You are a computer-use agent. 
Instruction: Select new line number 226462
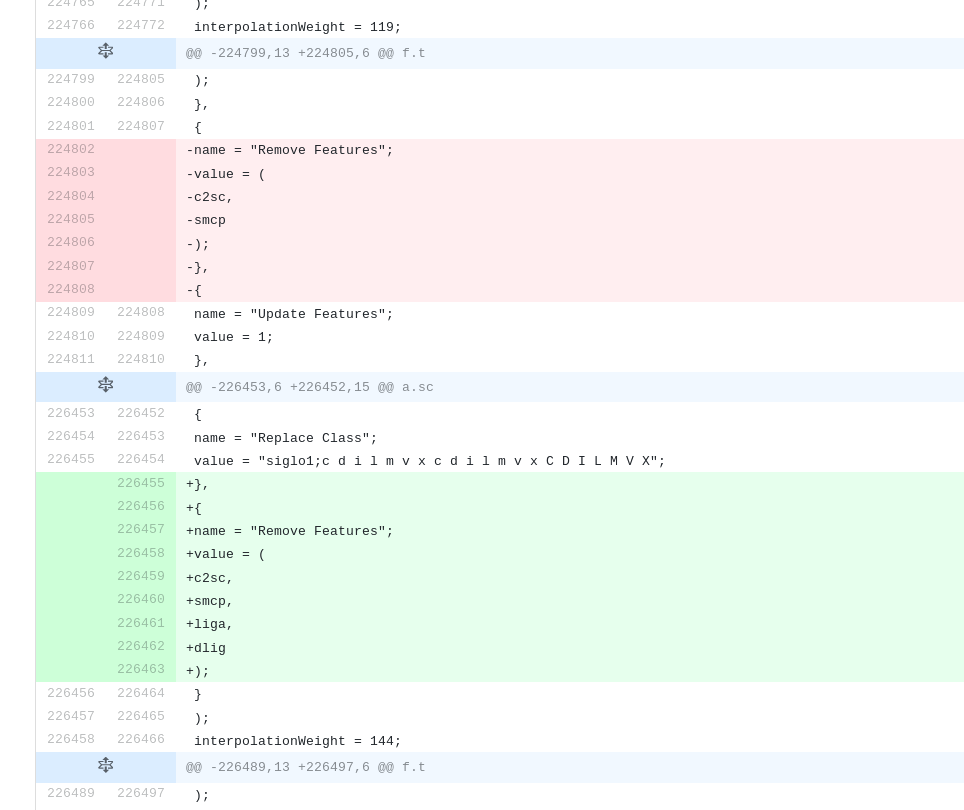click(141, 646)
